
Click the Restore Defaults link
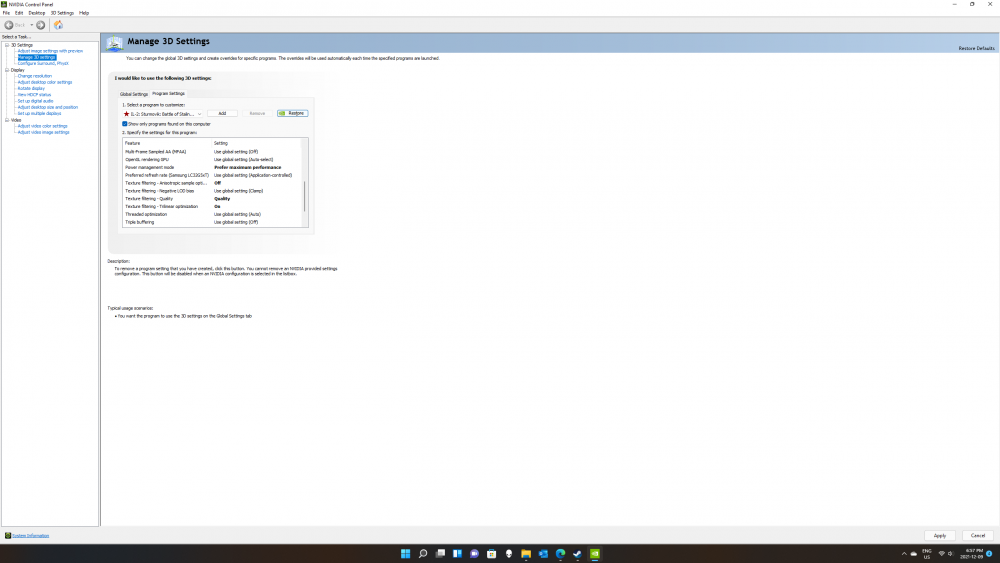[x=976, y=48]
